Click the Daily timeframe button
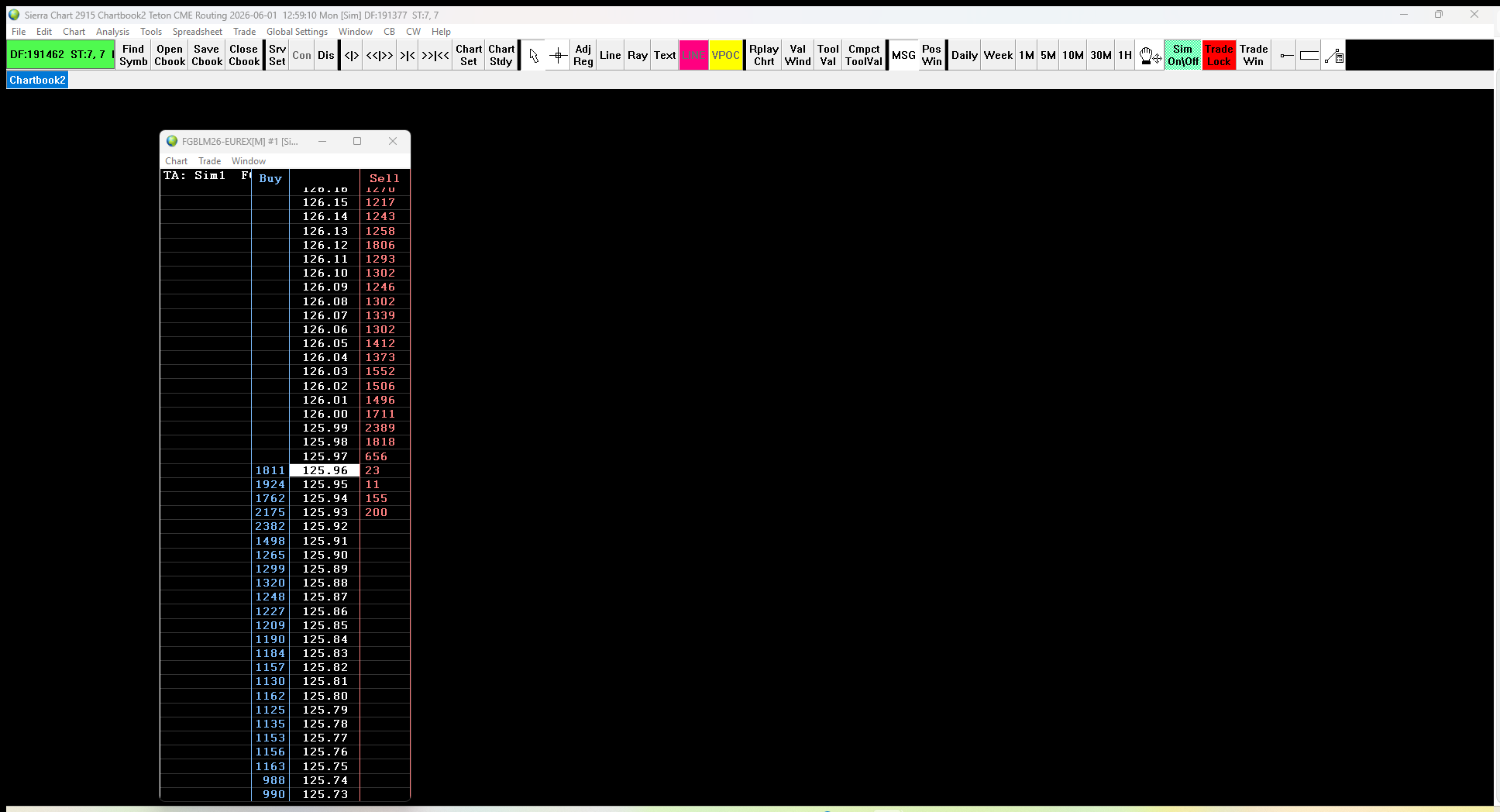This screenshot has height=812, width=1500. [964, 55]
